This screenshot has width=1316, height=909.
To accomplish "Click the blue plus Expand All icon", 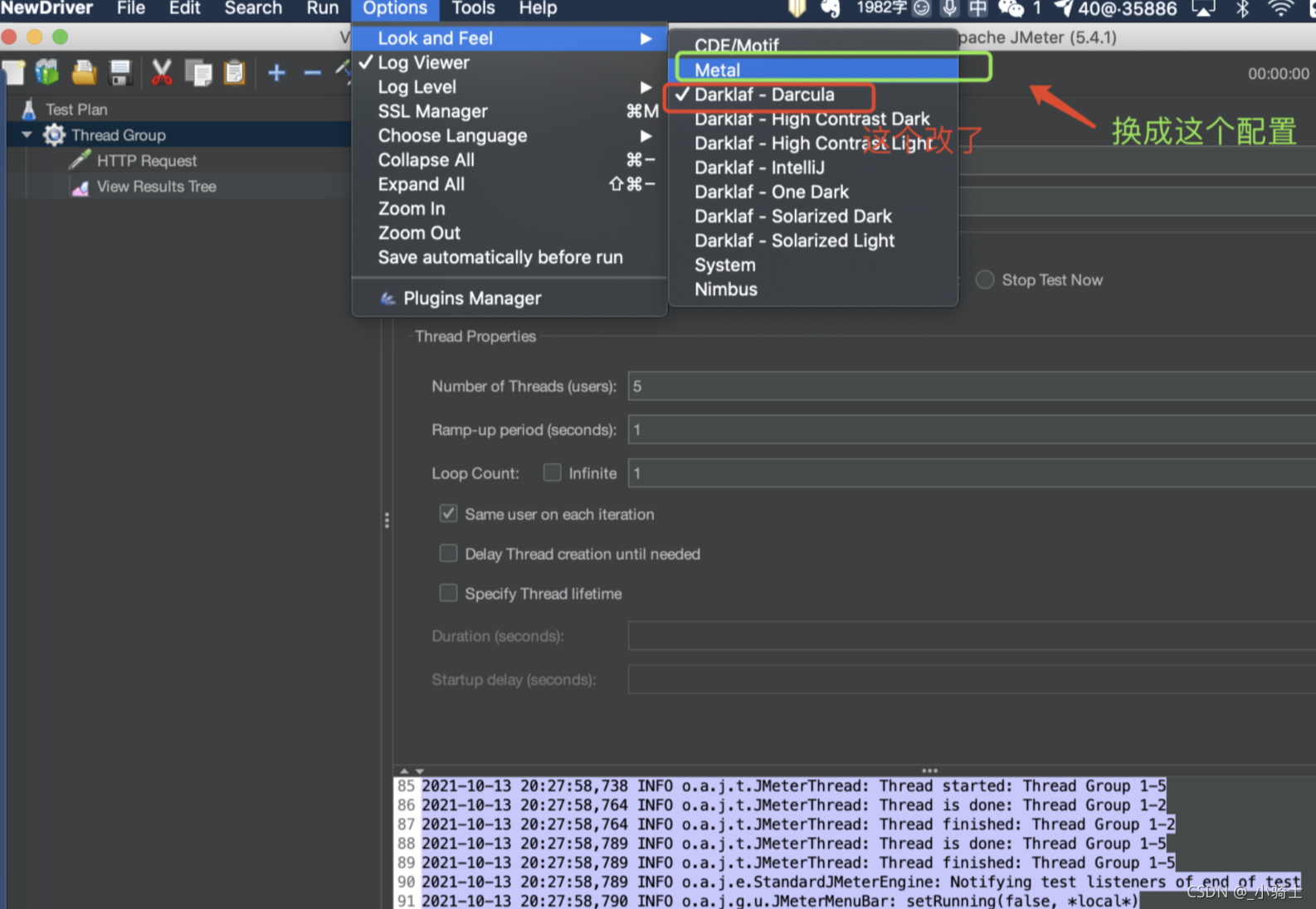I will pyautogui.click(x=276, y=73).
